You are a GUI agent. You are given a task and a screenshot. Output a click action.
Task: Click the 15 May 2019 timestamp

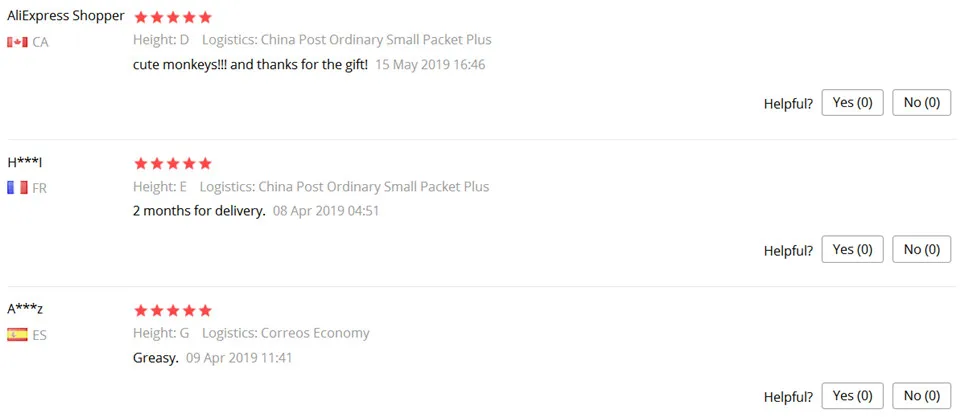point(430,64)
